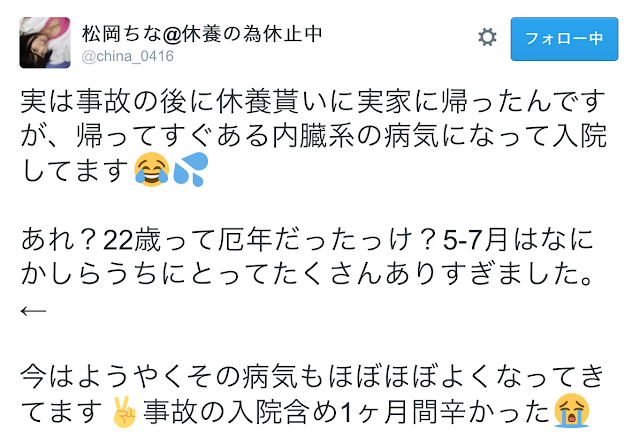Click the フォロー中 follow button
640x436 pixels.
(x=564, y=39)
